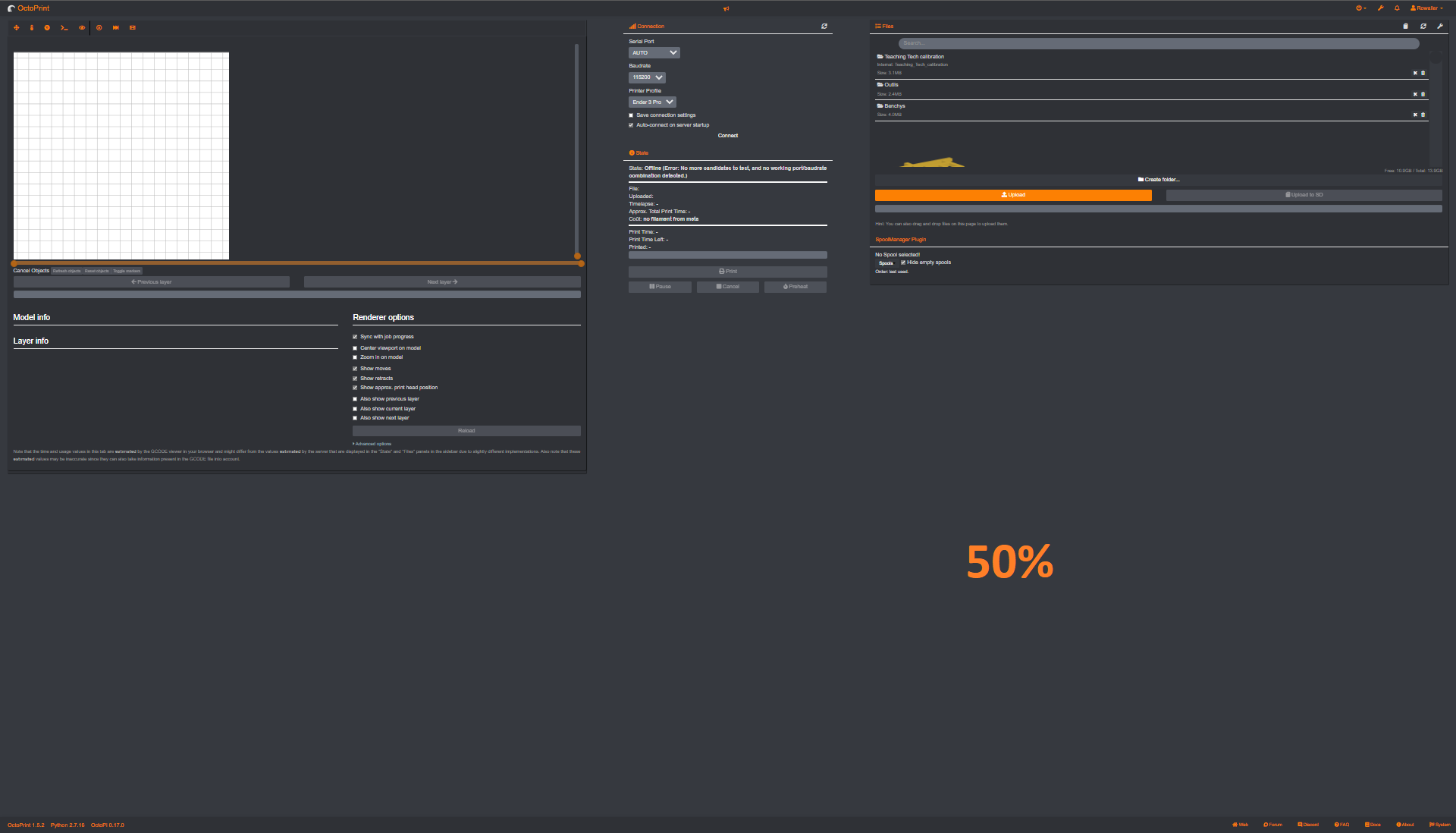1456x833 pixels.
Task: Open the Control tab move icon
Action: point(16,28)
